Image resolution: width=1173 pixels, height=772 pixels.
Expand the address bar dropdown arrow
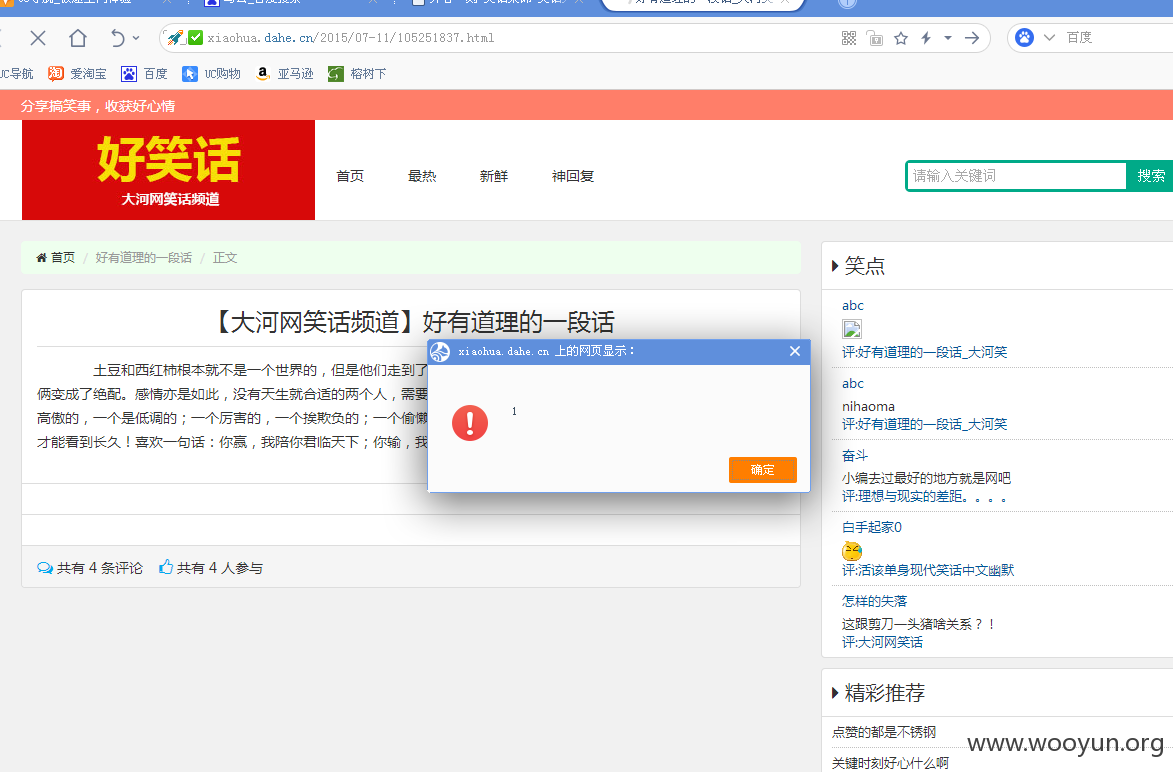(948, 38)
